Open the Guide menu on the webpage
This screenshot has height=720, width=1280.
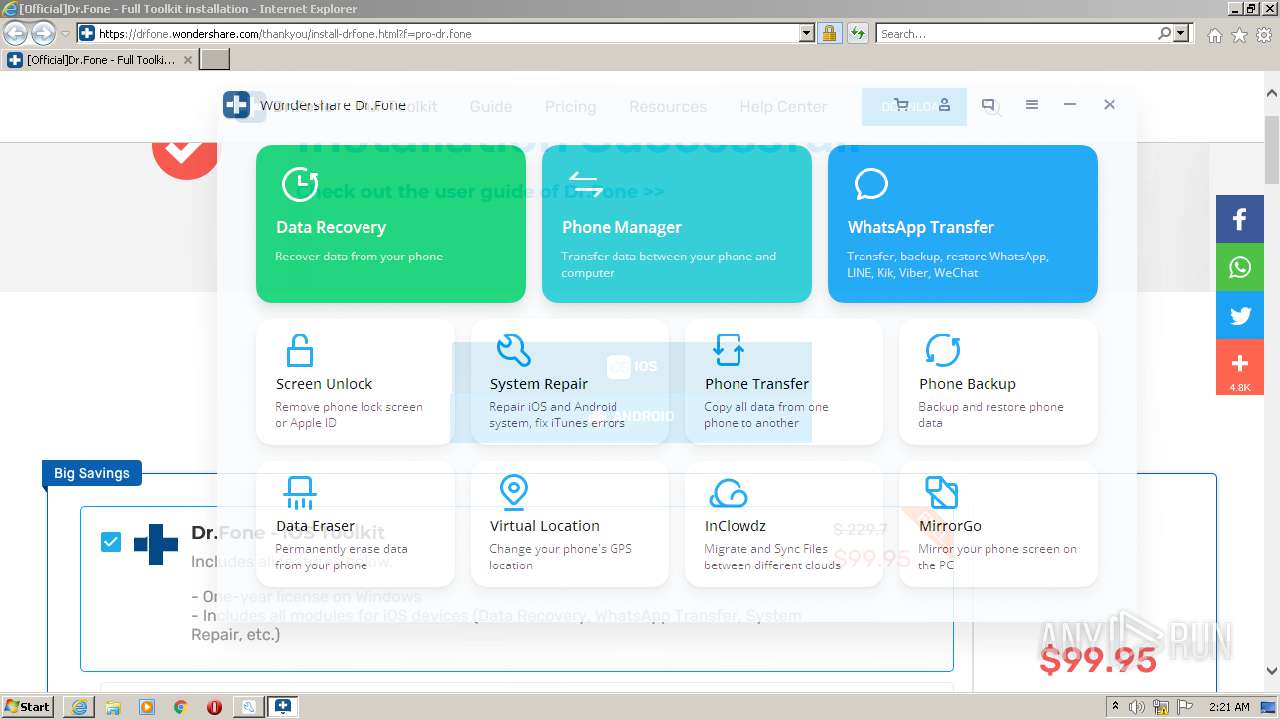pos(490,106)
